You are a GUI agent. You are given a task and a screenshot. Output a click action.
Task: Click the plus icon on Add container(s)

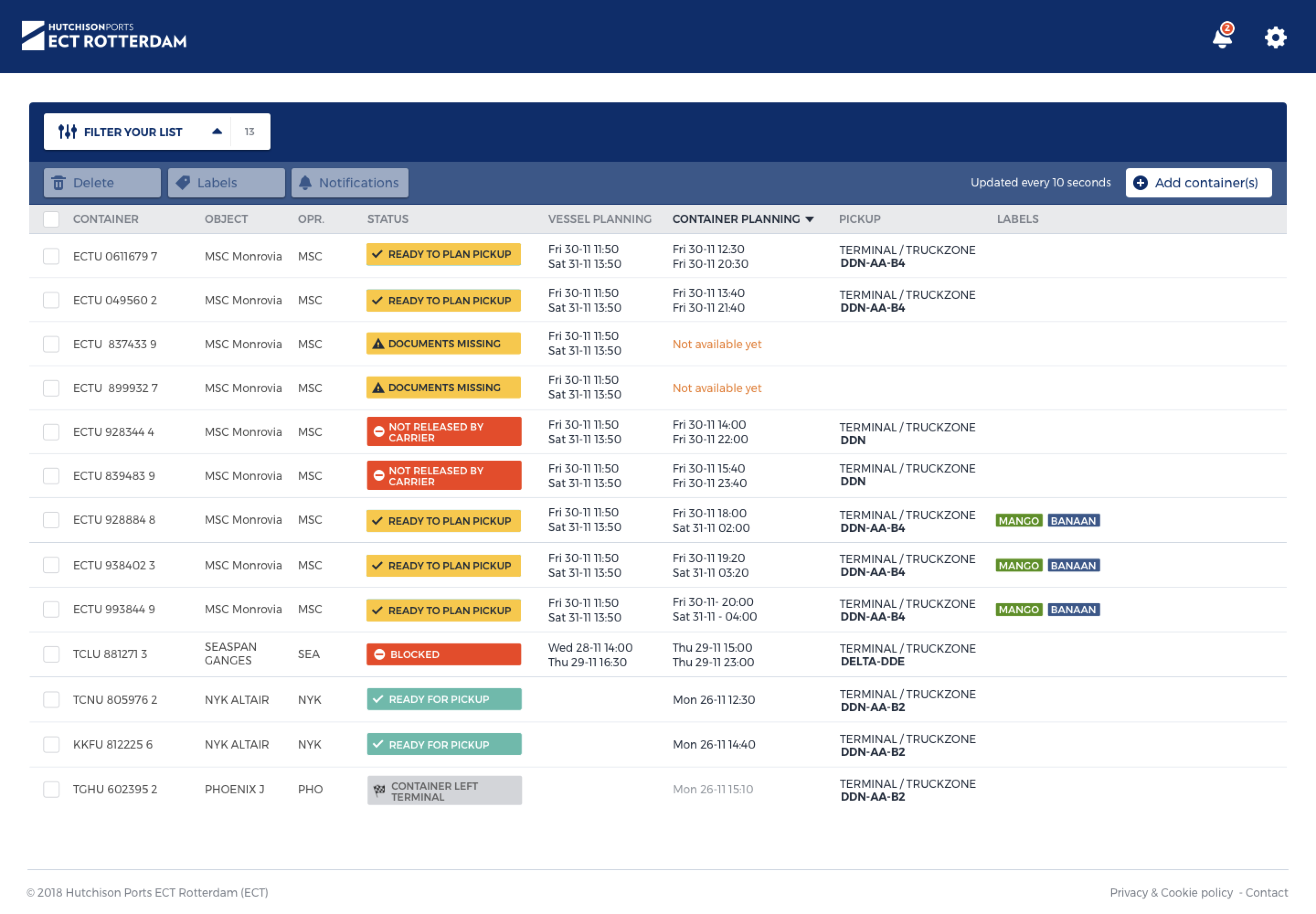(x=1140, y=183)
